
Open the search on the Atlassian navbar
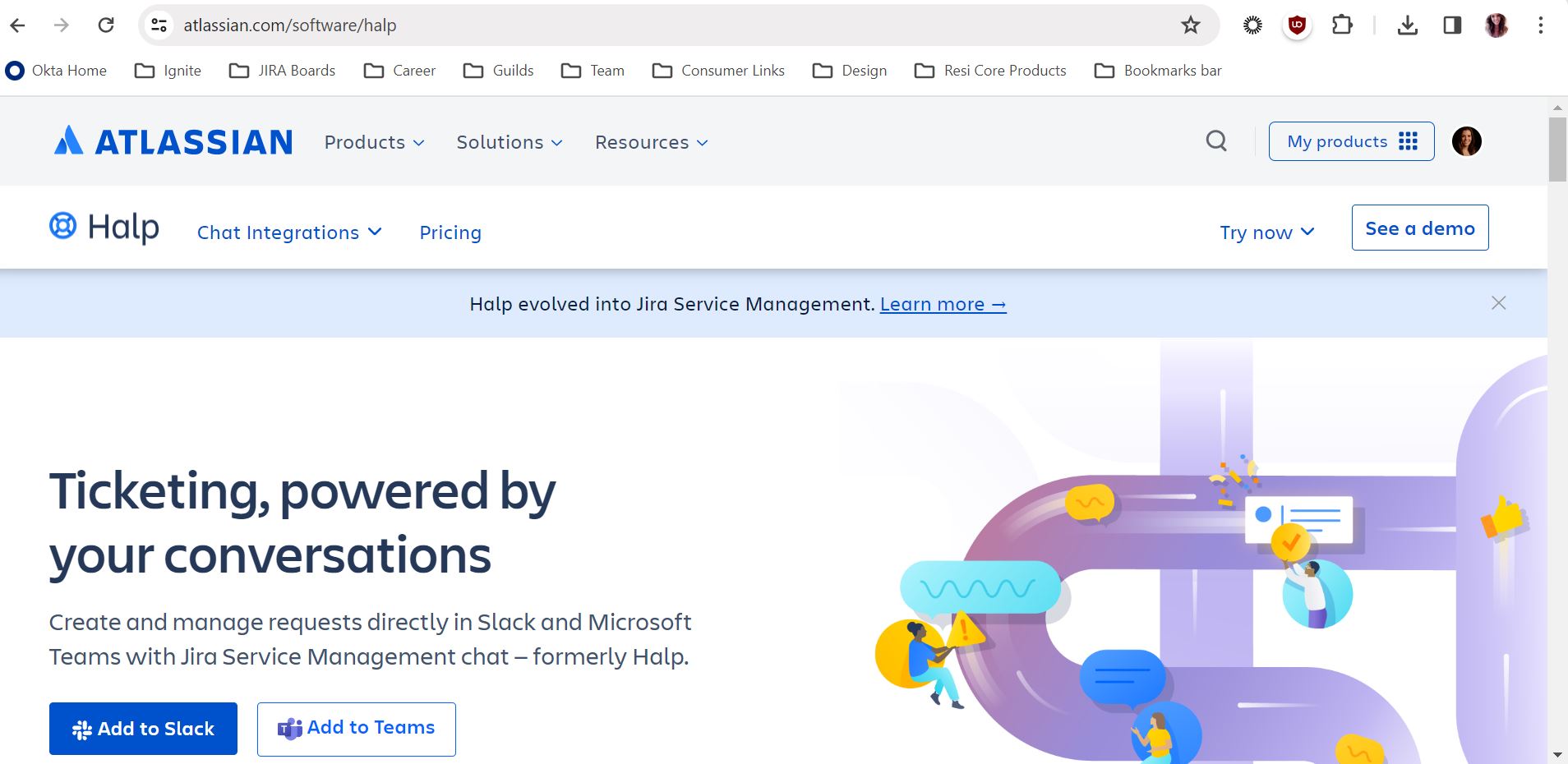pyautogui.click(x=1216, y=141)
